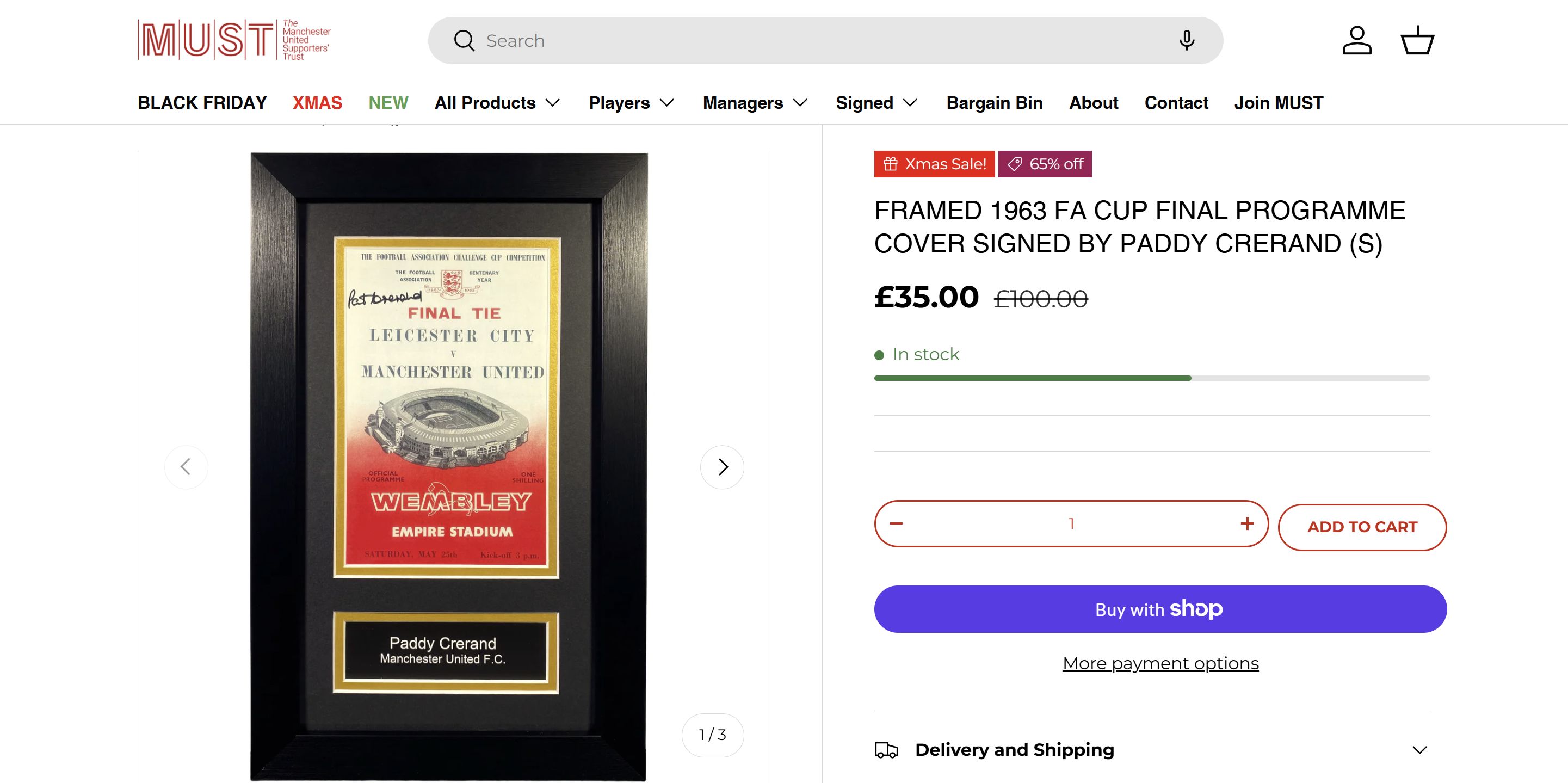Decrease quantity with minus button
The width and height of the screenshot is (1568, 783).
pos(896,523)
